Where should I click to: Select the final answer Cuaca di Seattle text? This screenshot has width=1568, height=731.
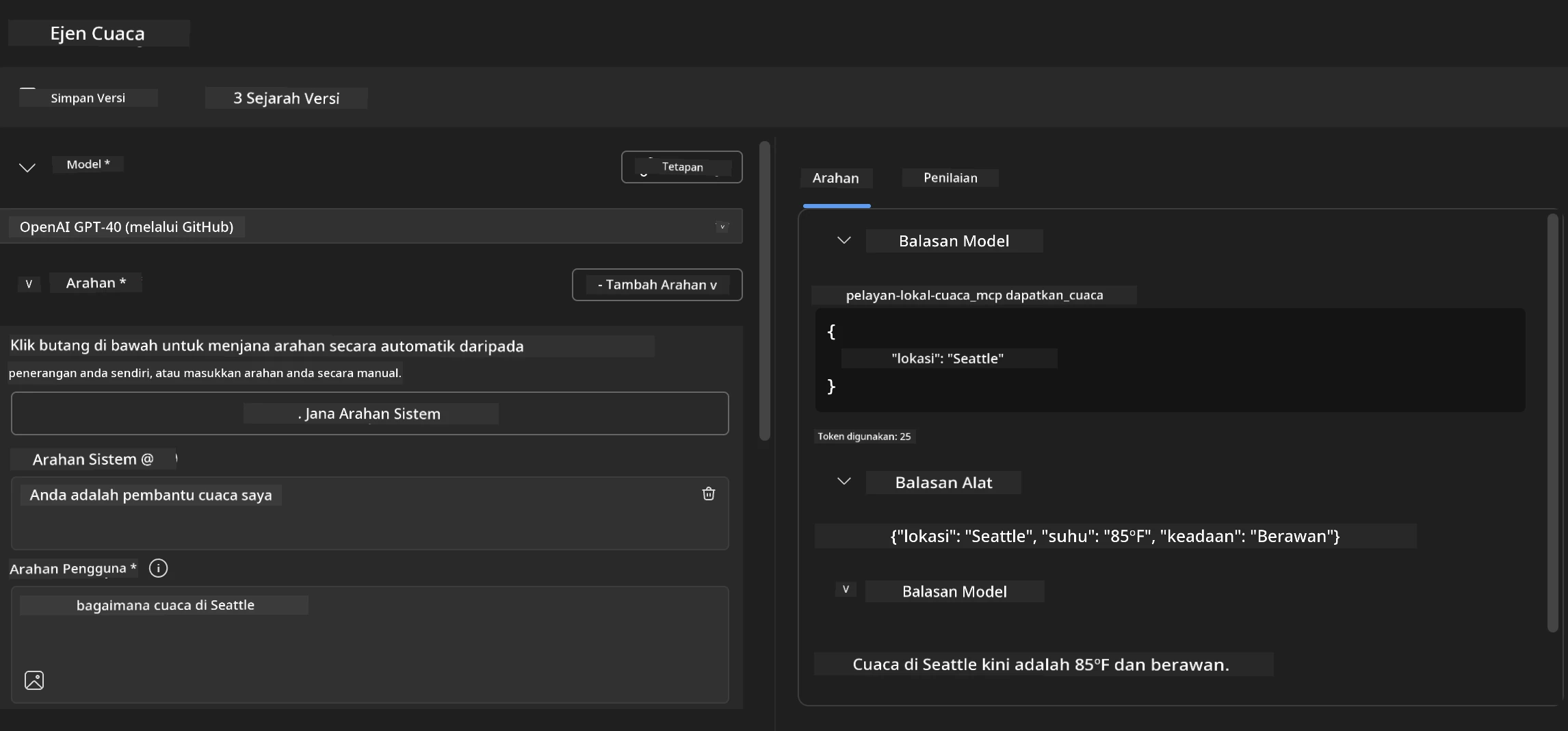tap(1043, 664)
